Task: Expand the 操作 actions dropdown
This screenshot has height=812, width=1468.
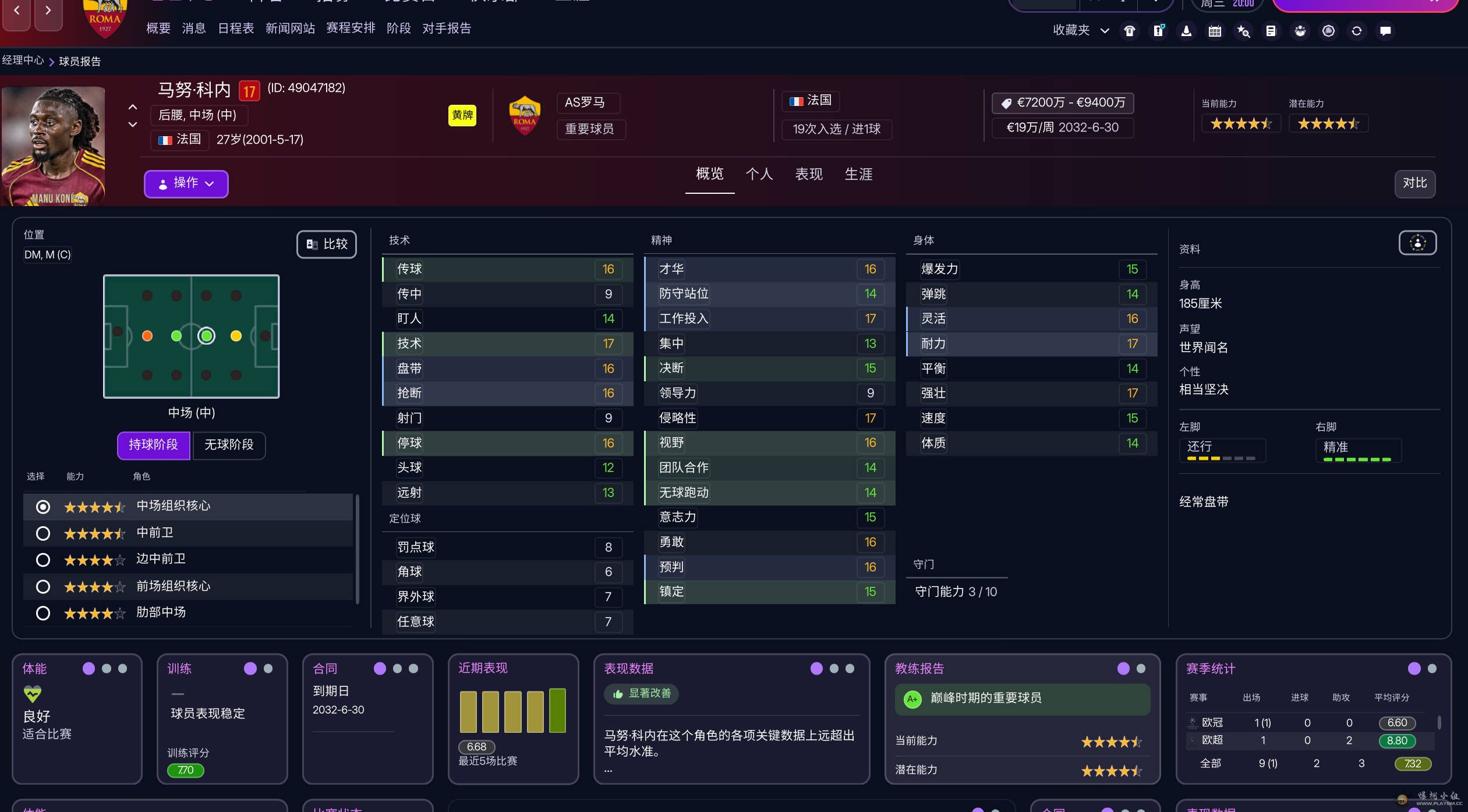Action: [186, 183]
